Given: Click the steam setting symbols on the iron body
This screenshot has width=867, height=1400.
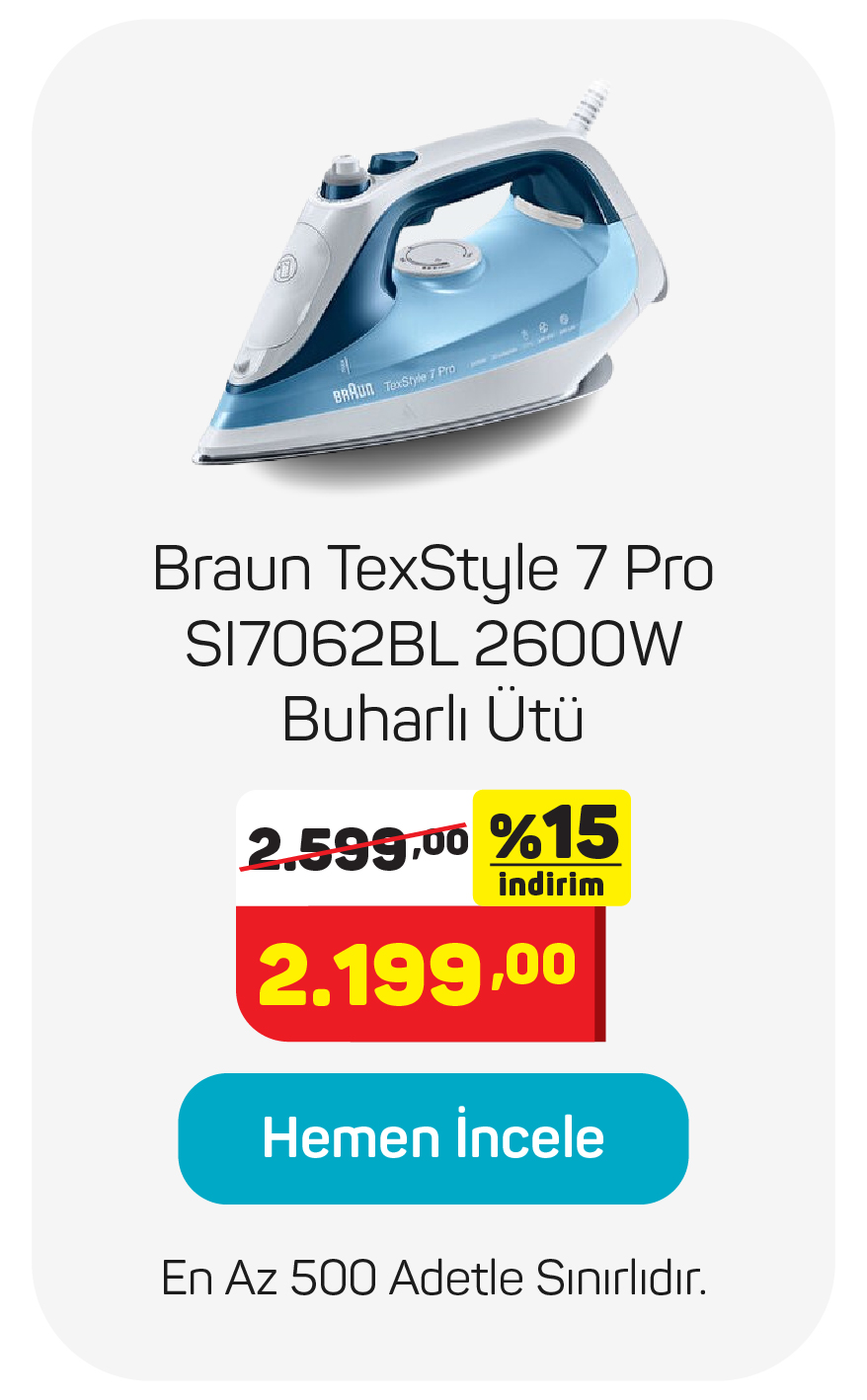Looking at the screenshot, I should pyautogui.click(x=545, y=331).
